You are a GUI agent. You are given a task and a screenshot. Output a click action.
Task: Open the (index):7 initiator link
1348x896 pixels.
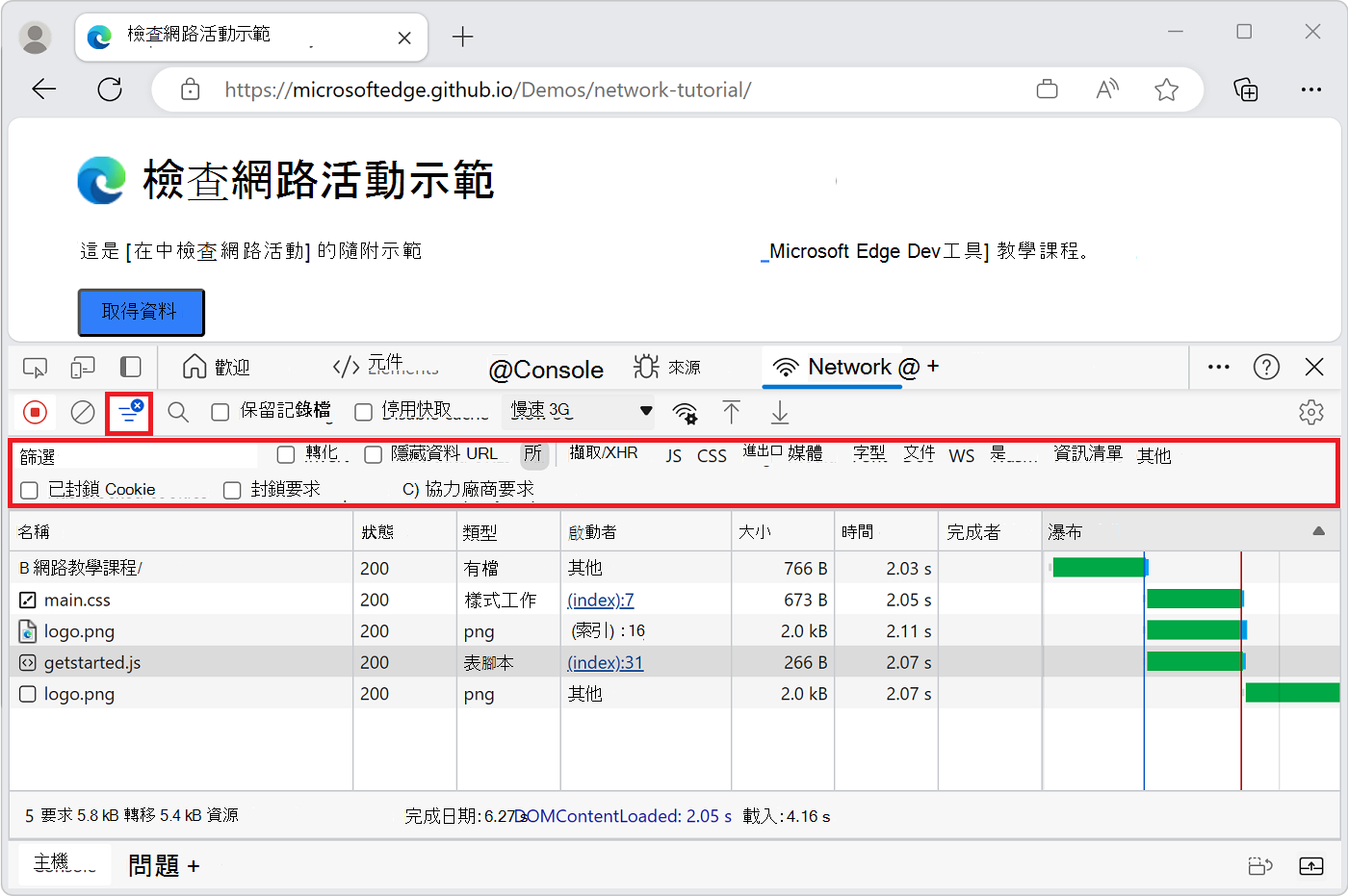coord(601,600)
